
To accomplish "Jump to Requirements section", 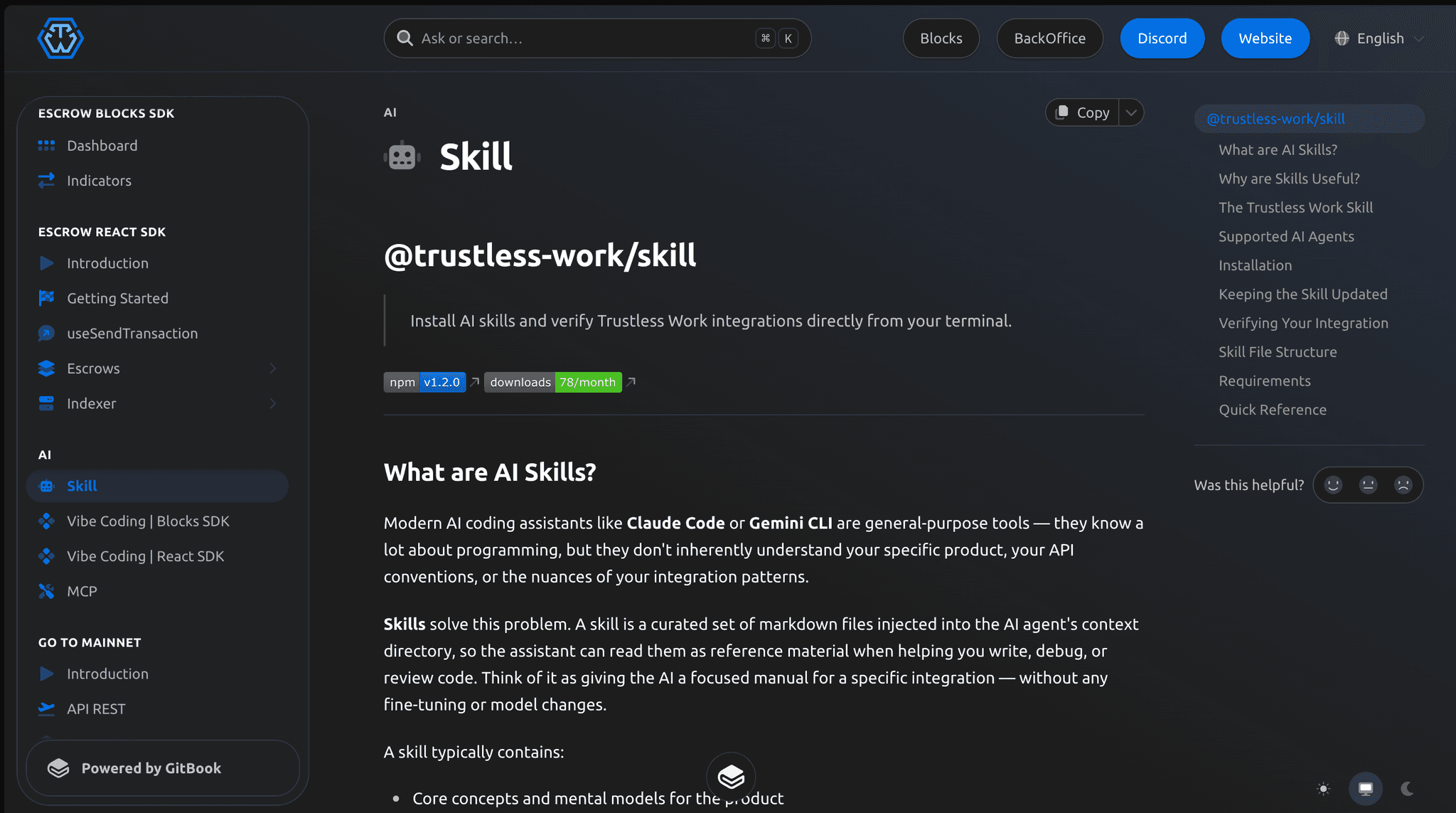I will click(x=1264, y=381).
